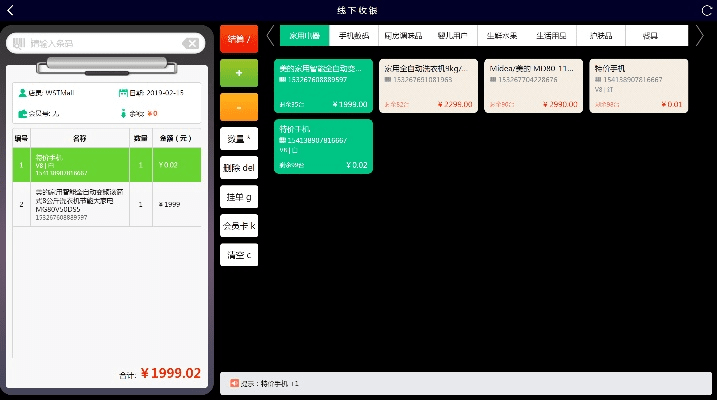Open the 生鲜水果 category tab

[x=502, y=36]
